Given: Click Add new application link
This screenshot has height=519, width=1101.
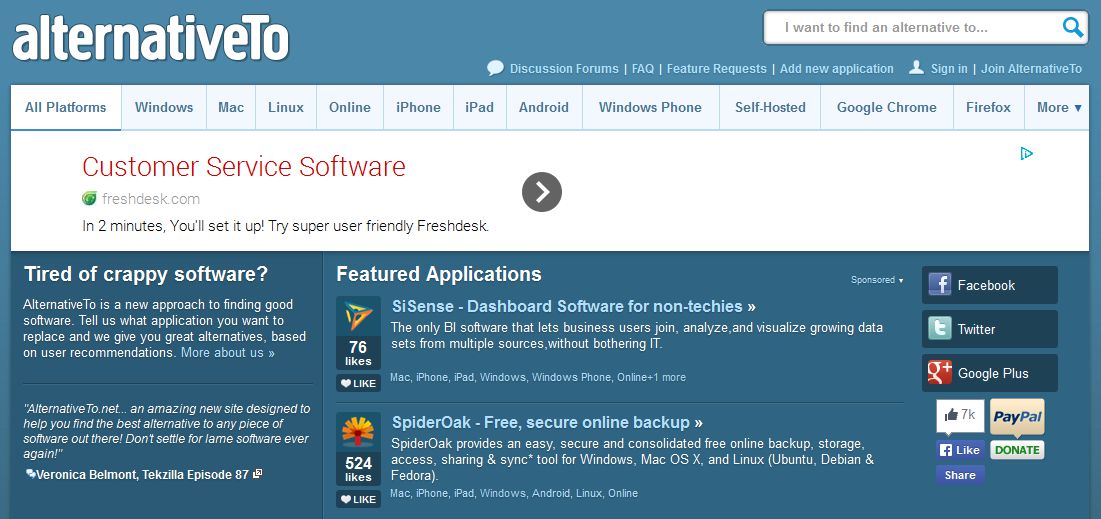Looking at the screenshot, I should click(836, 69).
